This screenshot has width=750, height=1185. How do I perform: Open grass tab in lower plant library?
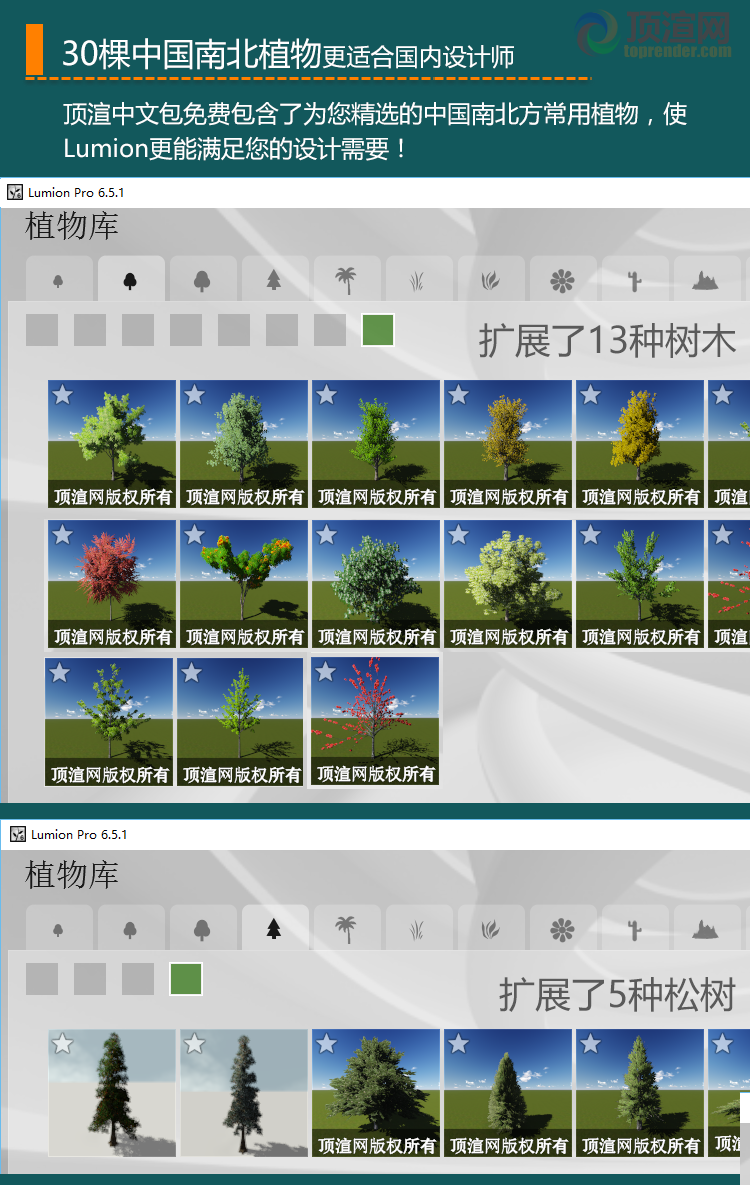[x=418, y=928]
